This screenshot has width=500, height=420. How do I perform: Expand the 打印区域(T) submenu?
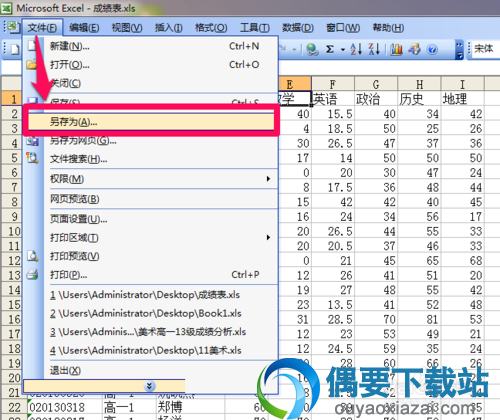pos(150,238)
